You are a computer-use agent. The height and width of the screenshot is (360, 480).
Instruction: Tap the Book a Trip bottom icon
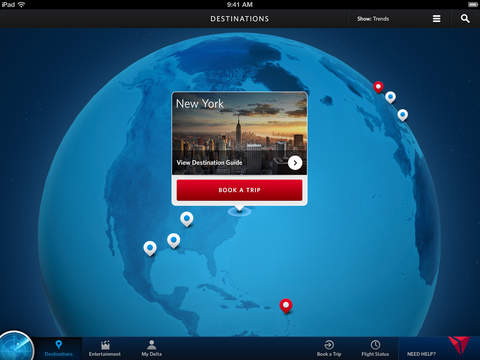point(329,348)
